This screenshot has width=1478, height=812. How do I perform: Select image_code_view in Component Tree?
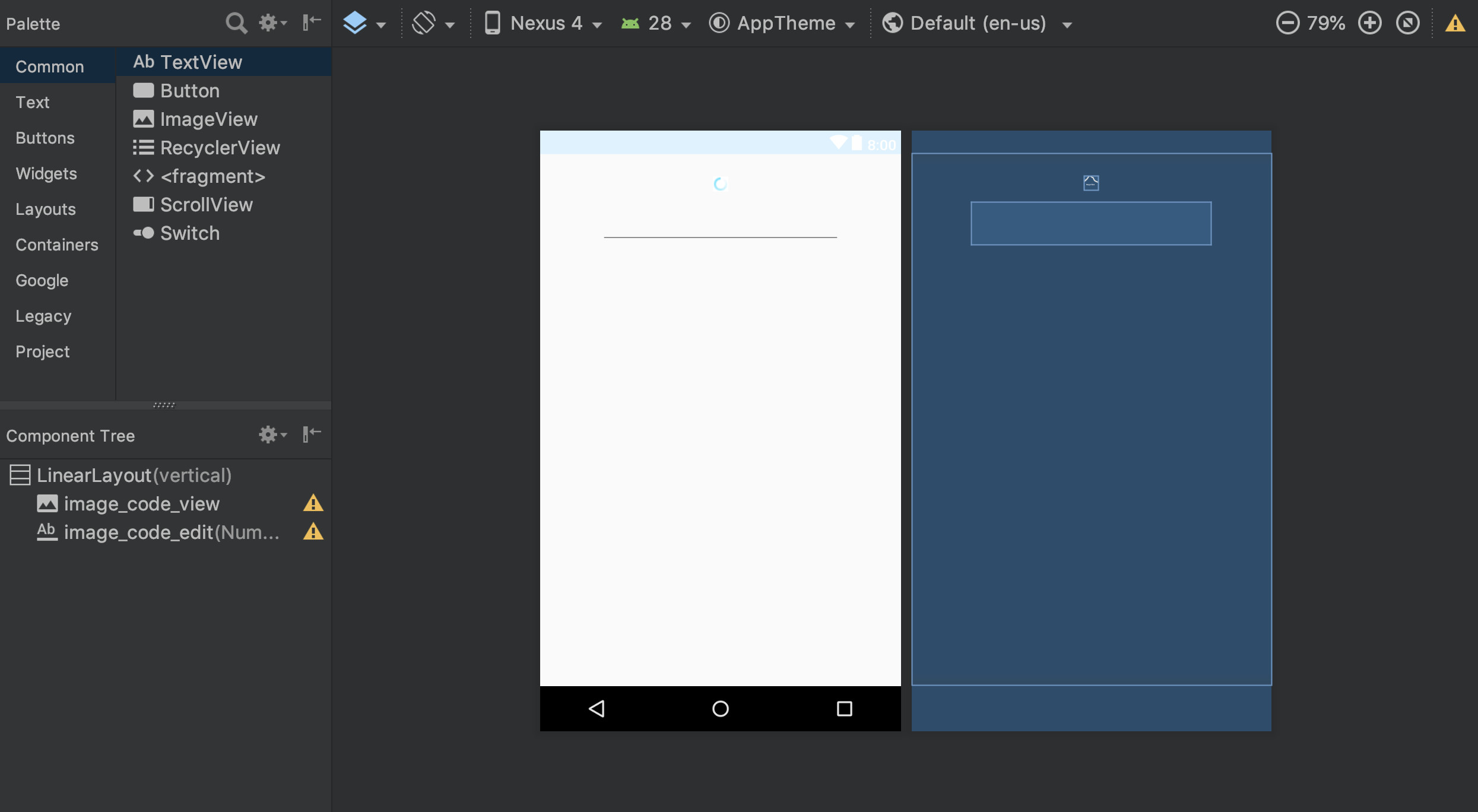(x=166, y=503)
